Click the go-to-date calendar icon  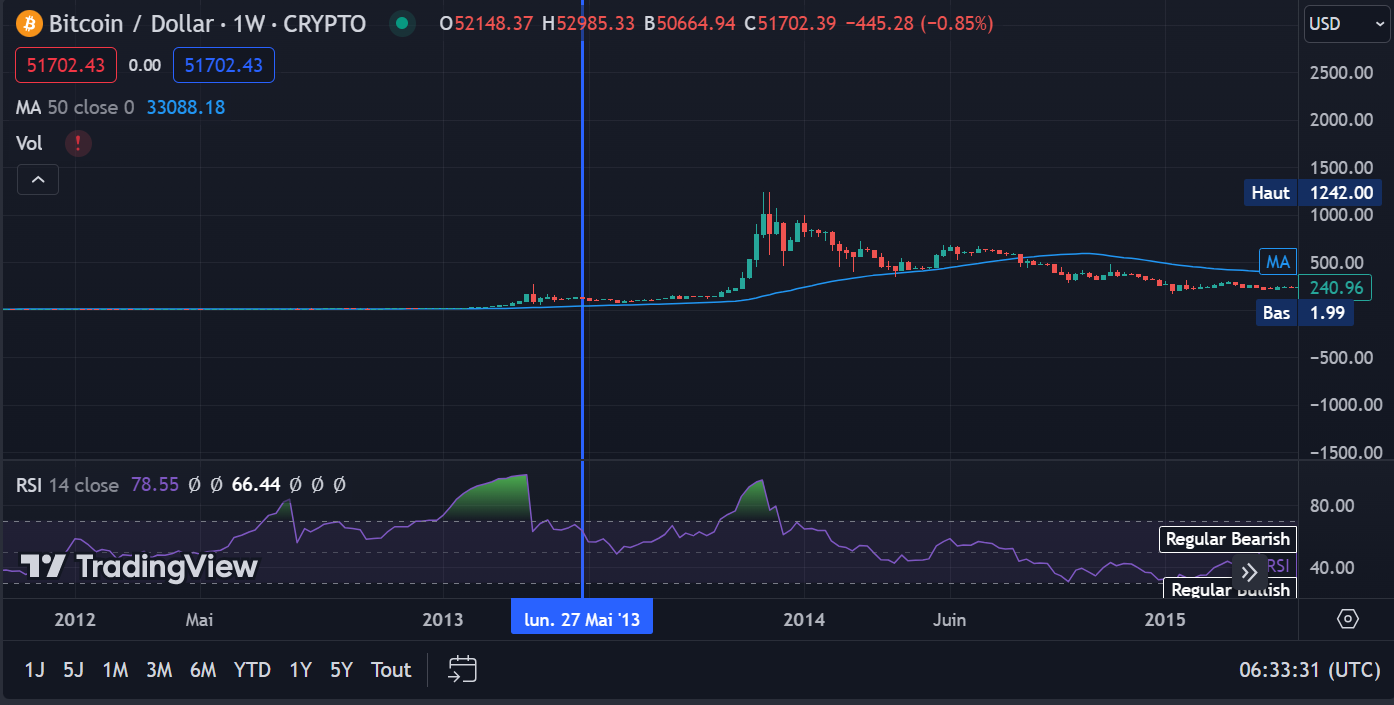tap(462, 669)
